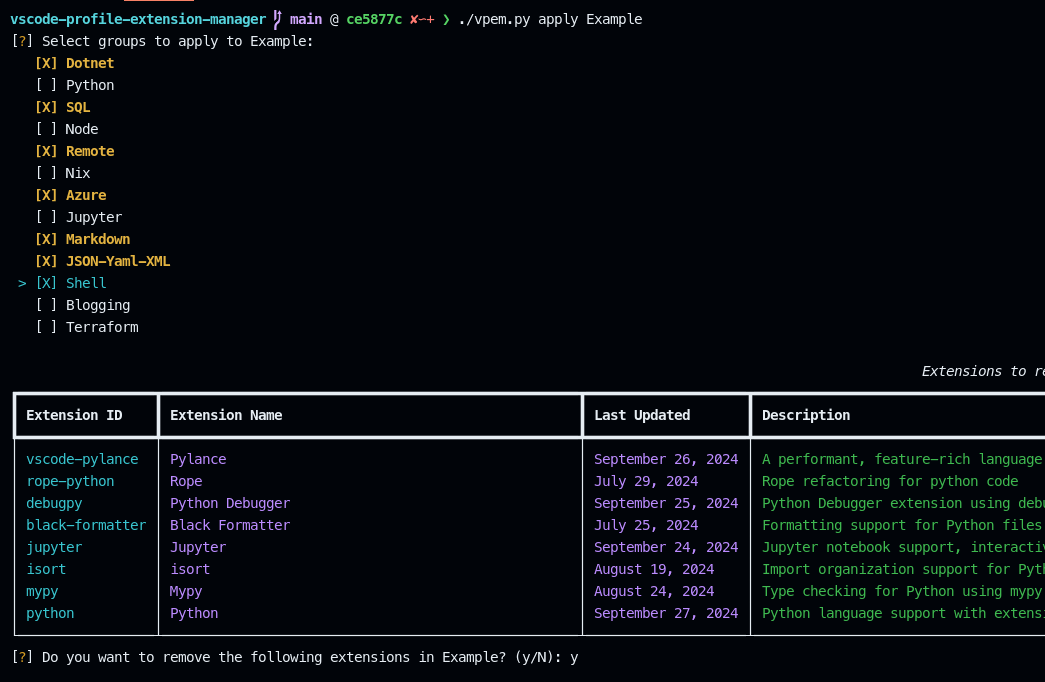This screenshot has height=682, width=1045.
Task: Toggle the Remote group checkbox
Action: (46, 151)
